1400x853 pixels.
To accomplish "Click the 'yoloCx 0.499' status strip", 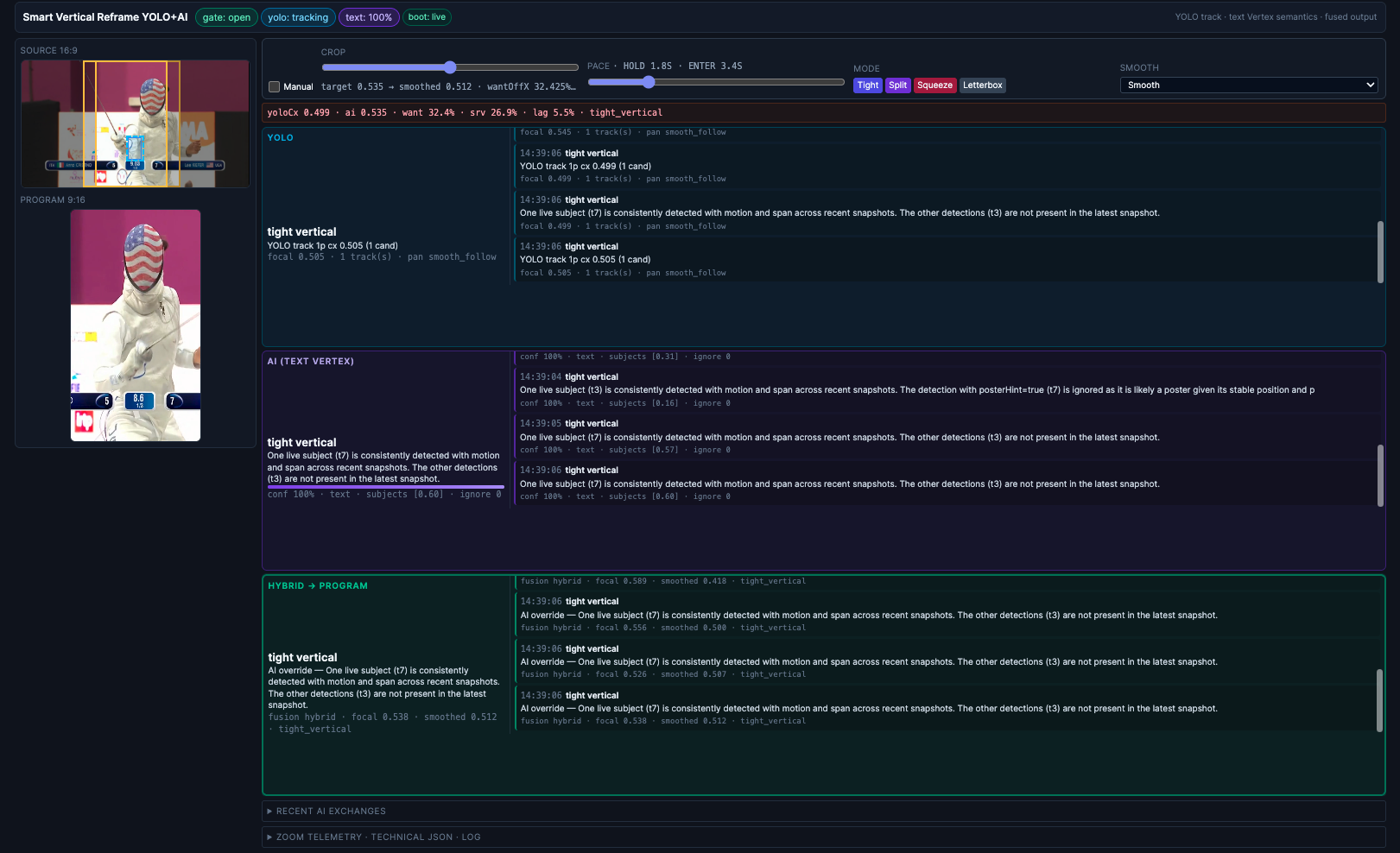I will pos(823,113).
